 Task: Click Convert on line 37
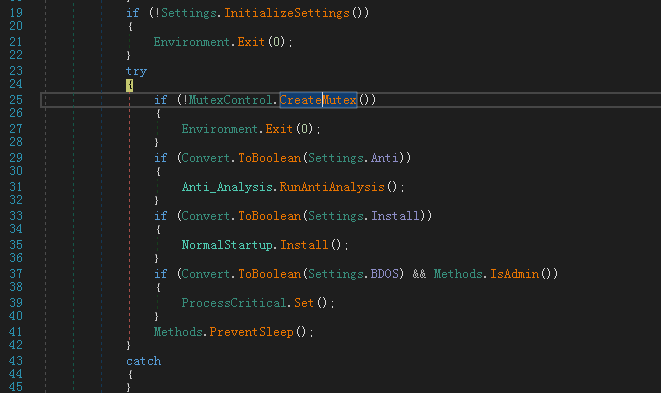(206, 275)
